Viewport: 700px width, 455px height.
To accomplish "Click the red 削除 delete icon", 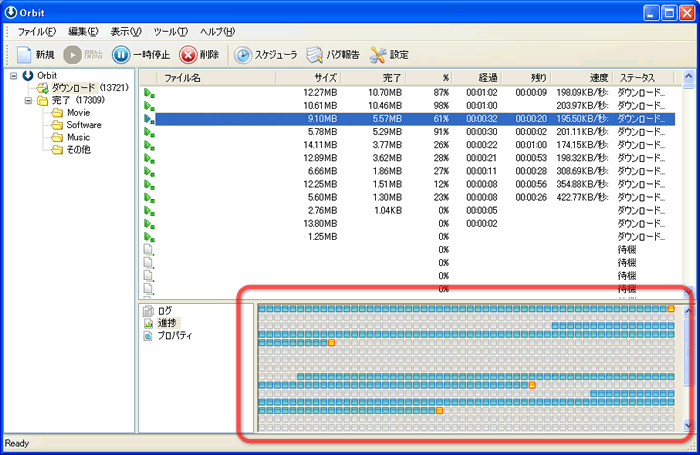I will (188, 55).
